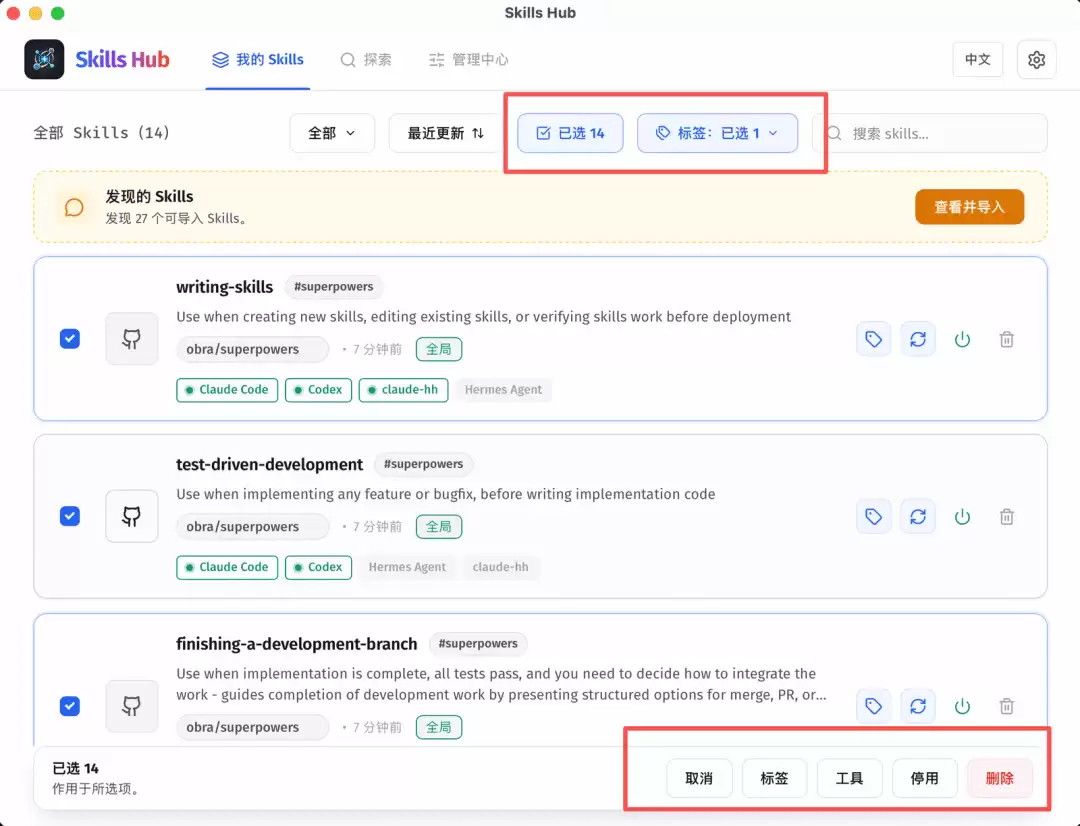
Task: Expand the 标签: 已选 1 dropdown
Action: [717, 133]
